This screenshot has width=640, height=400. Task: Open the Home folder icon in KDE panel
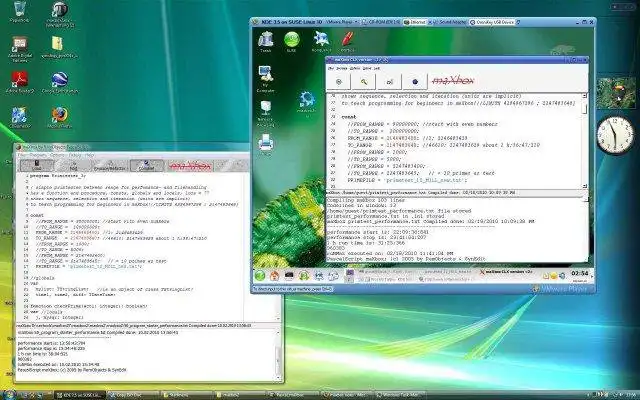[274, 276]
